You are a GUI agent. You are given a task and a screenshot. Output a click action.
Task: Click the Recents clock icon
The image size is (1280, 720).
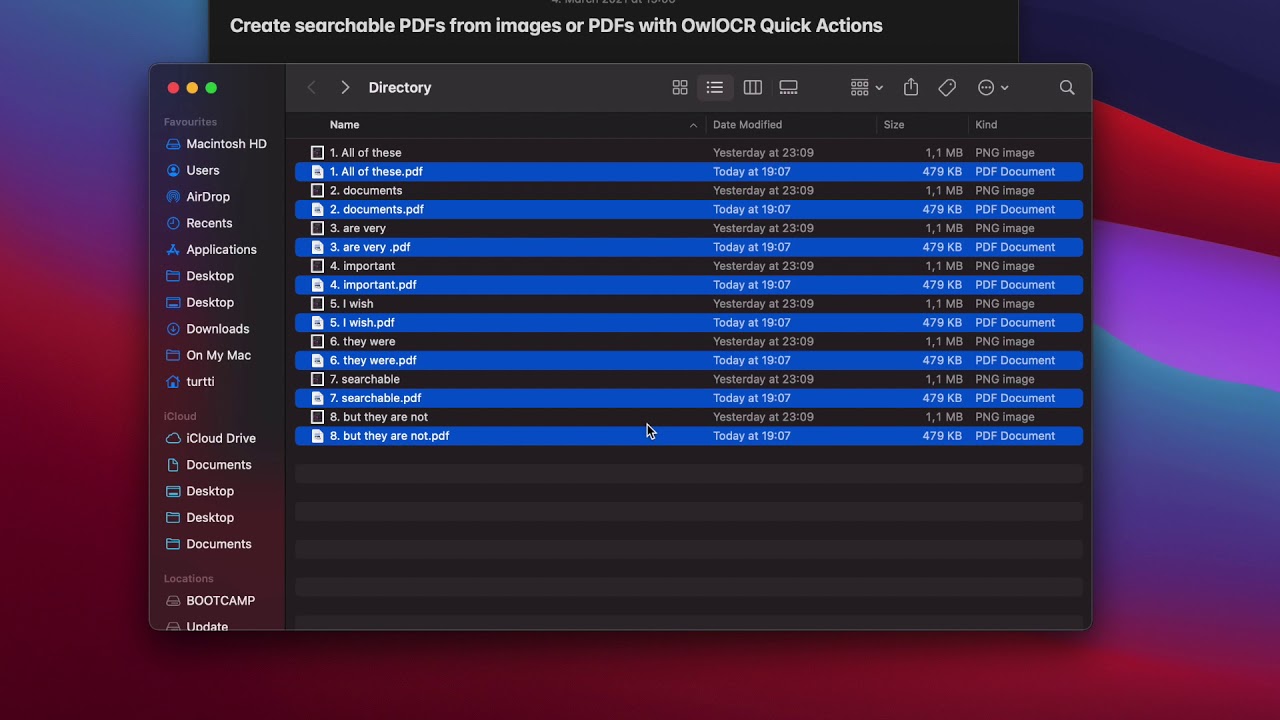[173, 223]
